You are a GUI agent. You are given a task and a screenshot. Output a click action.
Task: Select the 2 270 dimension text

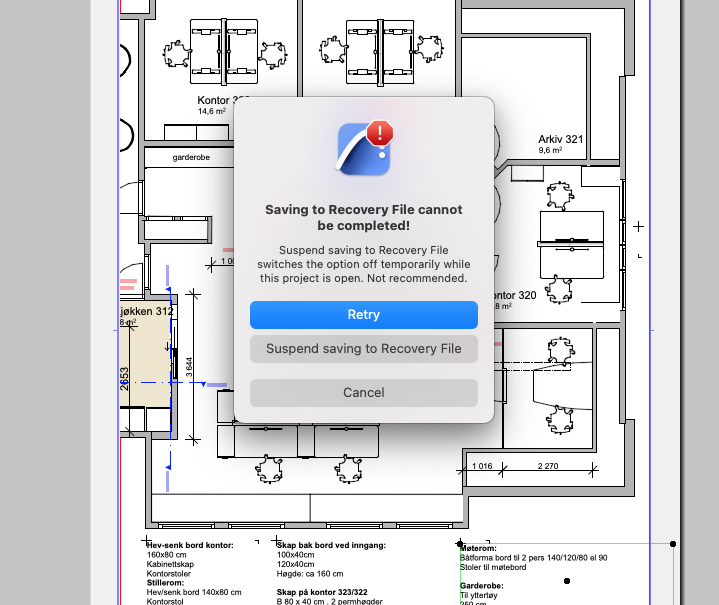tap(548, 465)
